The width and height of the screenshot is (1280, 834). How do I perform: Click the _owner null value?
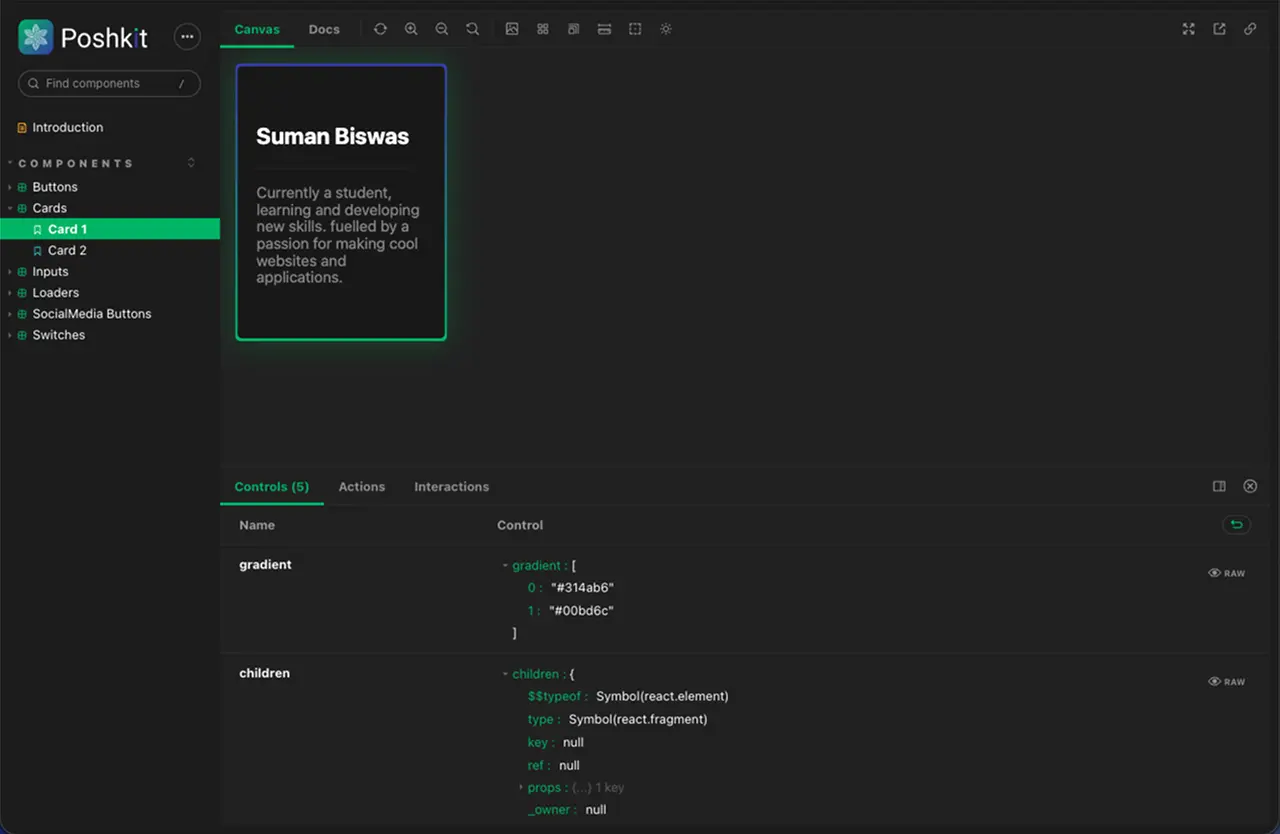[x=596, y=810]
